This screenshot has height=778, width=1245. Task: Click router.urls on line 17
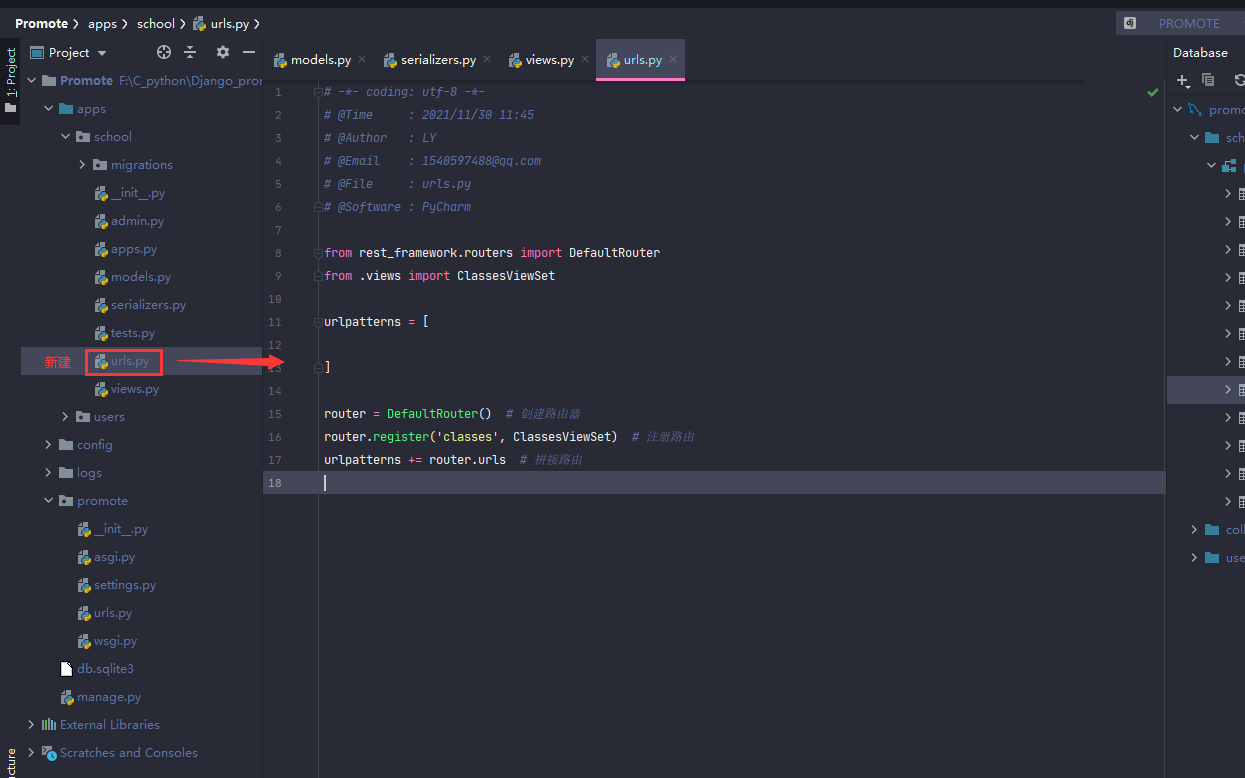coord(467,460)
